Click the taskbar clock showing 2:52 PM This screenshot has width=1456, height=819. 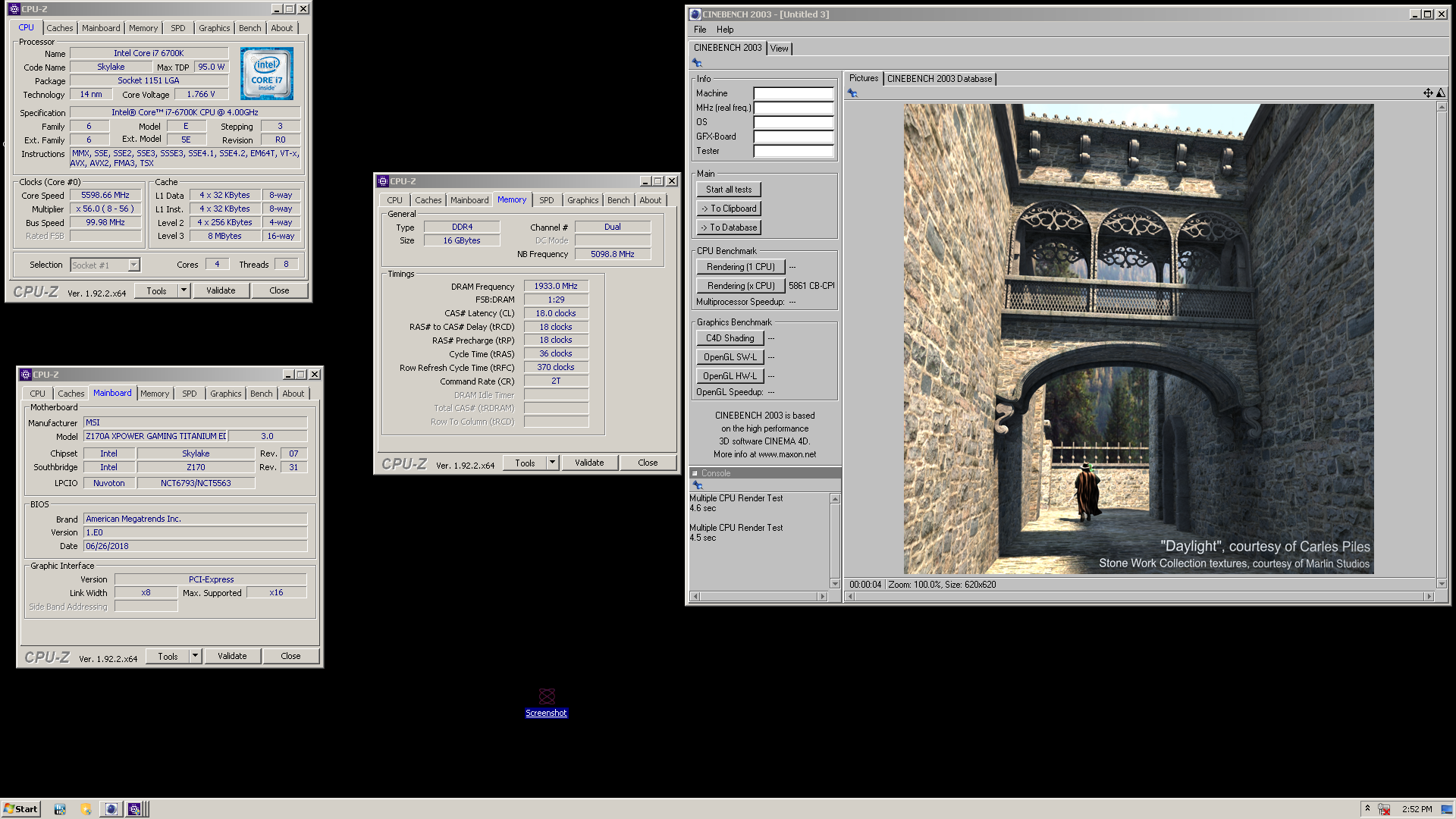coord(1417,809)
